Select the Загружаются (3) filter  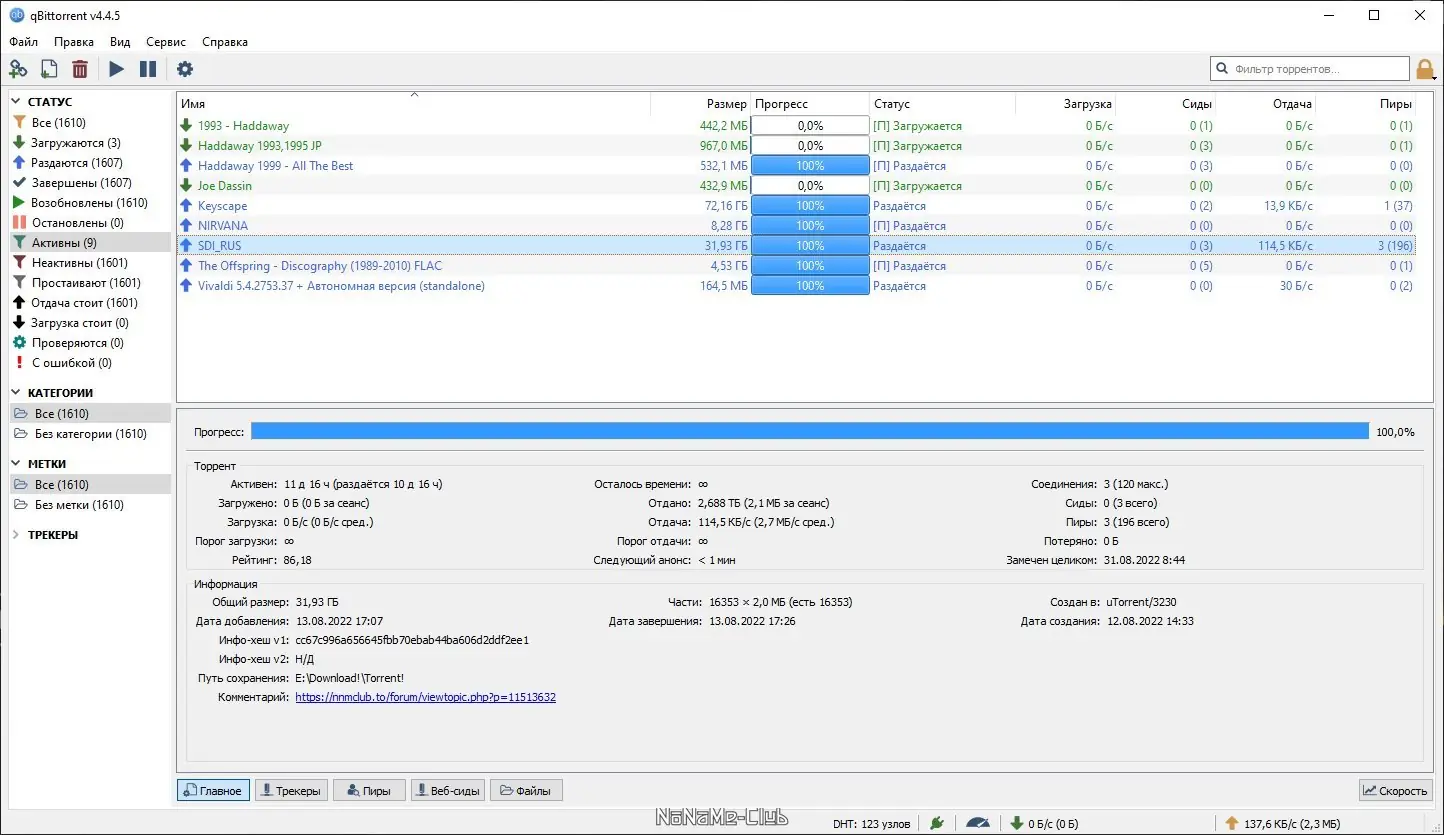click(90, 143)
